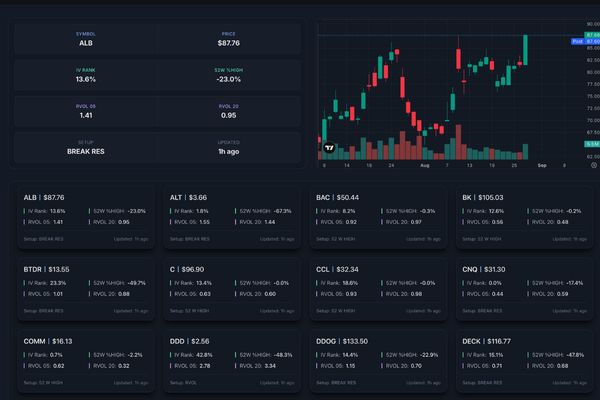Click the SYMBOL ALB detail tile

point(86,39)
